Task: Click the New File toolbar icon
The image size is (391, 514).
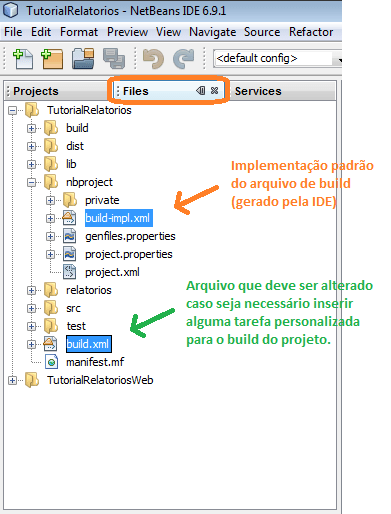Action: [x=23, y=58]
